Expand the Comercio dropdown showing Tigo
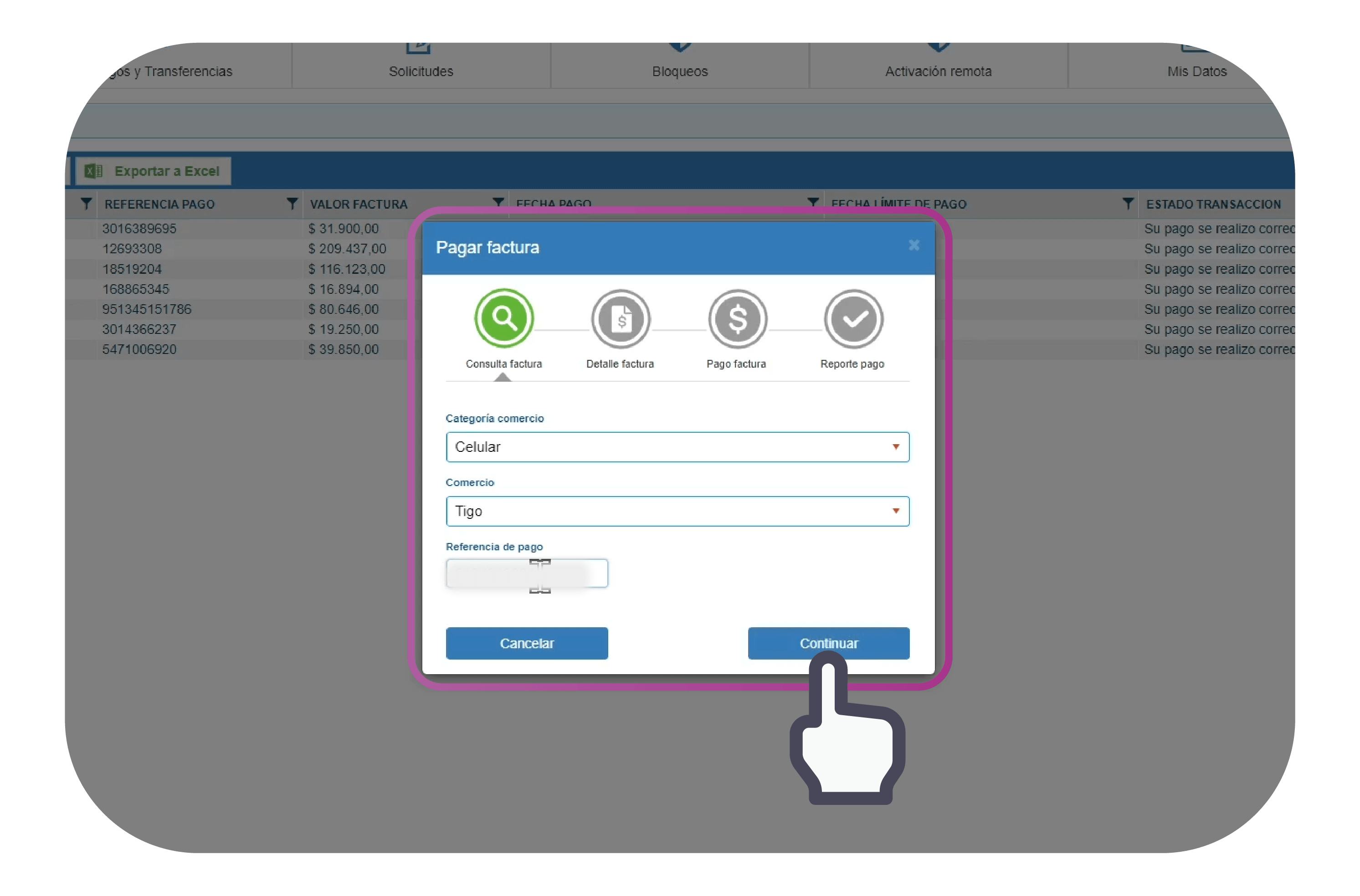The width and height of the screenshot is (1360, 896). coord(895,511)
